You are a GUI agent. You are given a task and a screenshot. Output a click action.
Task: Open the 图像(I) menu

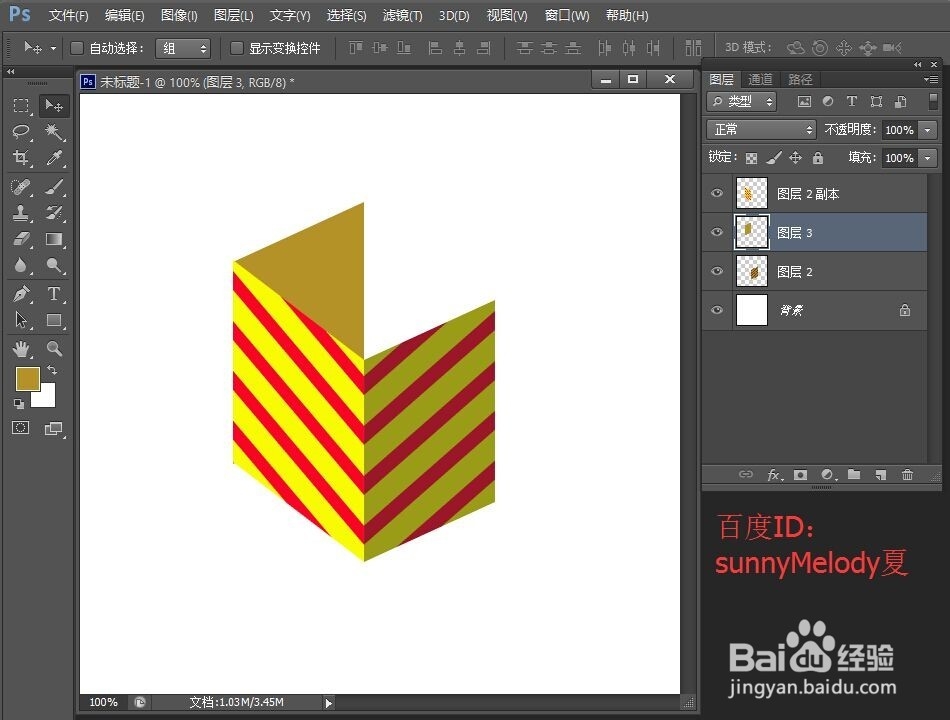click(179, 15)
